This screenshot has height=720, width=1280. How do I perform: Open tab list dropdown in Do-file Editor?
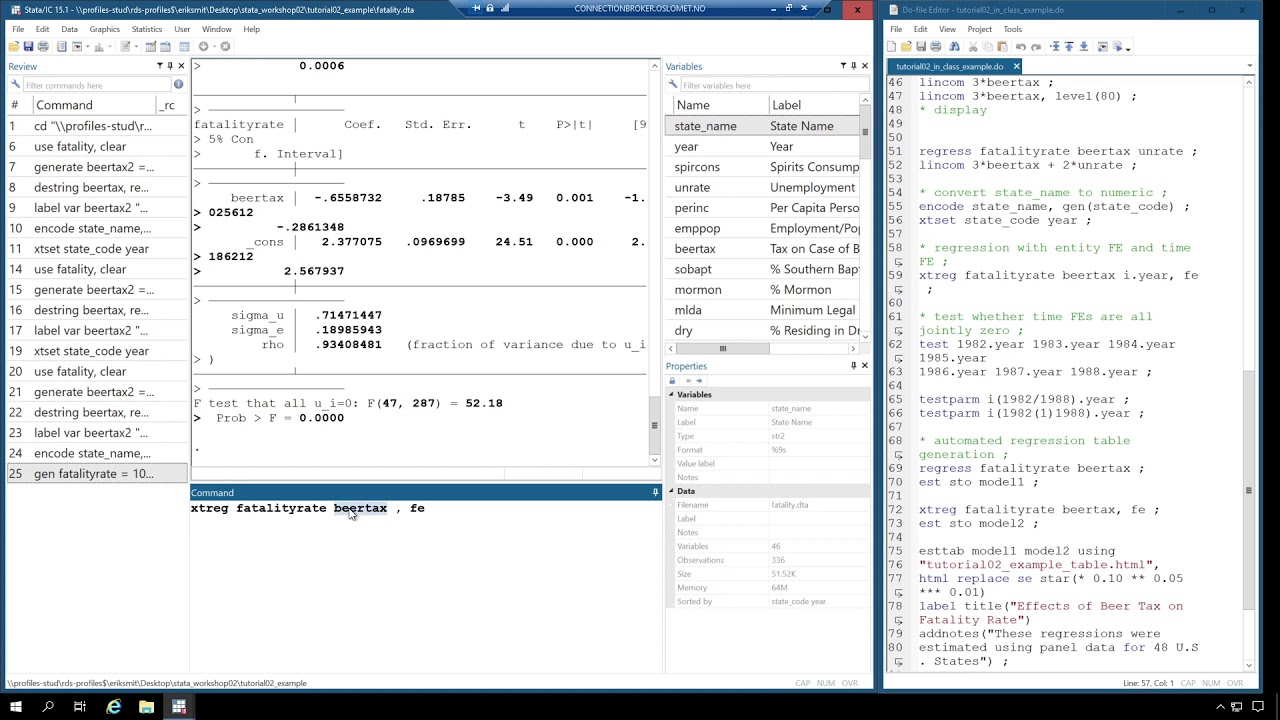pos(1249,66)
